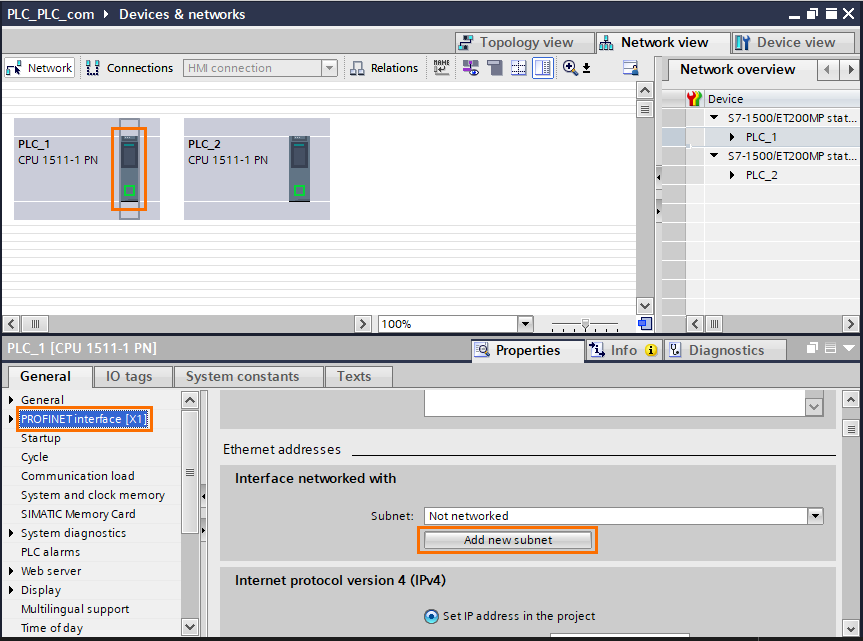Click the save window settings icon
The height and width of the screenshot is (641, 863).
[x=630, y=68]
